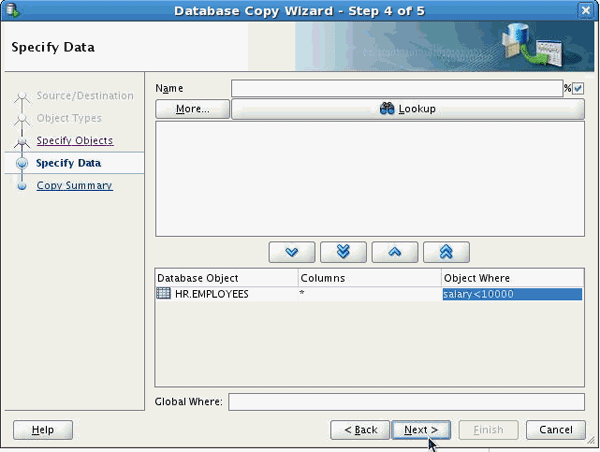Jump to Specify Objects step
600x452 pixels.
tap(75, 140)
